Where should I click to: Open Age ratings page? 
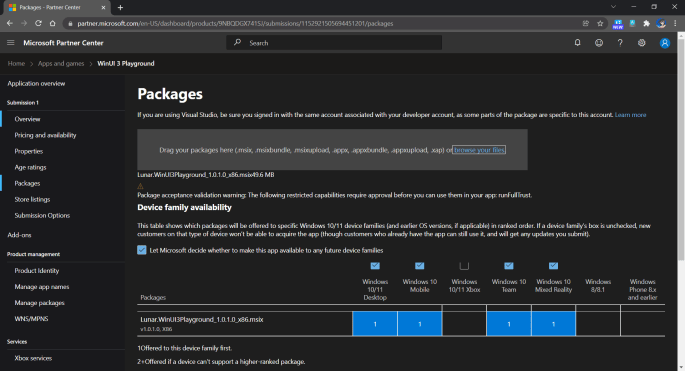pyautogui.click(x=30, y=167)
